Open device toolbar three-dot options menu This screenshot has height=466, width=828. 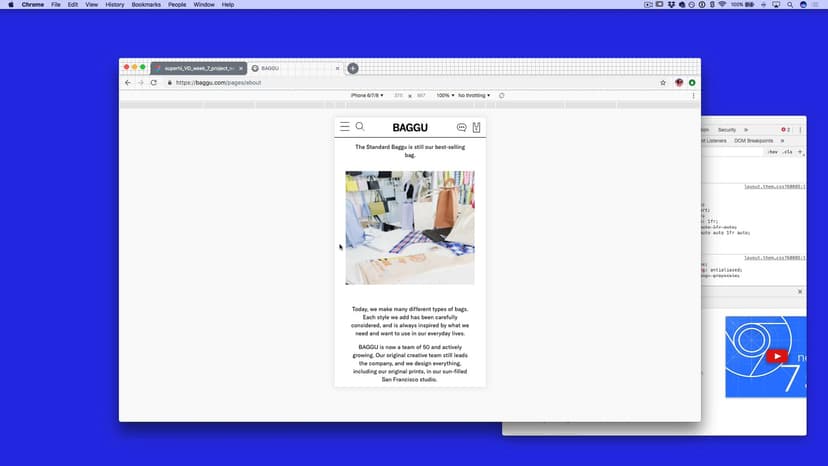click(693, 96)
